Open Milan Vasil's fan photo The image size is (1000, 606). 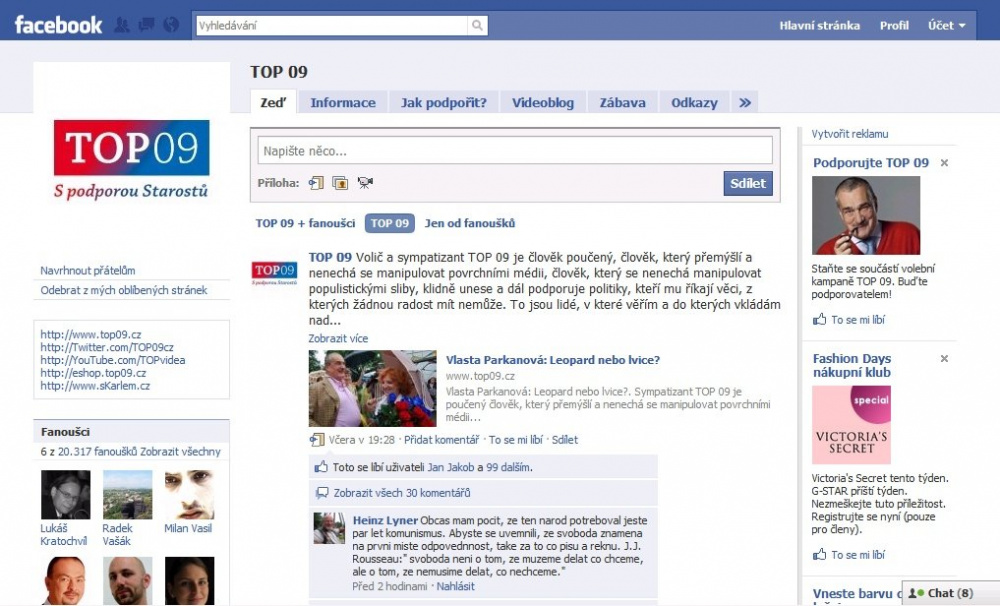point(189,495)
